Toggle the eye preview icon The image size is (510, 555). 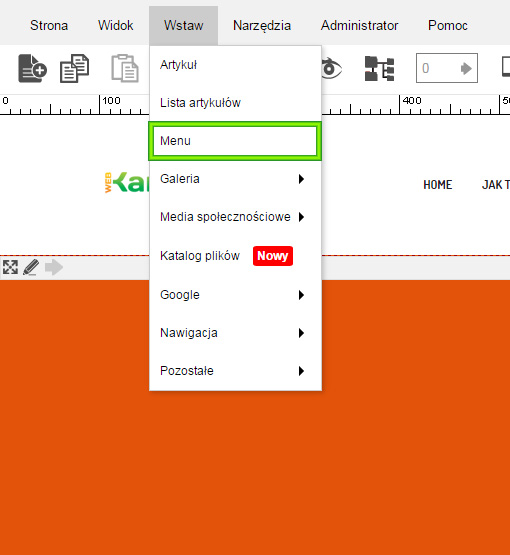331,68
